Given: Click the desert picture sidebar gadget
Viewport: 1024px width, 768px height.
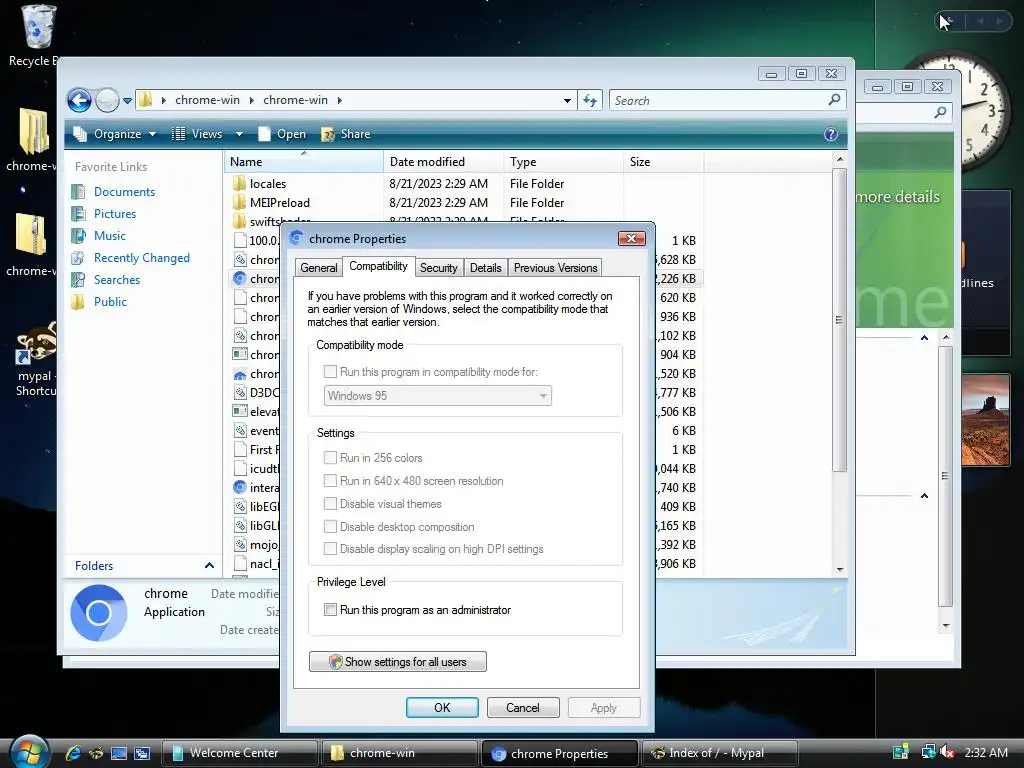Looking at the screenshot, I should pyautogui.click(x=985, y=419).
